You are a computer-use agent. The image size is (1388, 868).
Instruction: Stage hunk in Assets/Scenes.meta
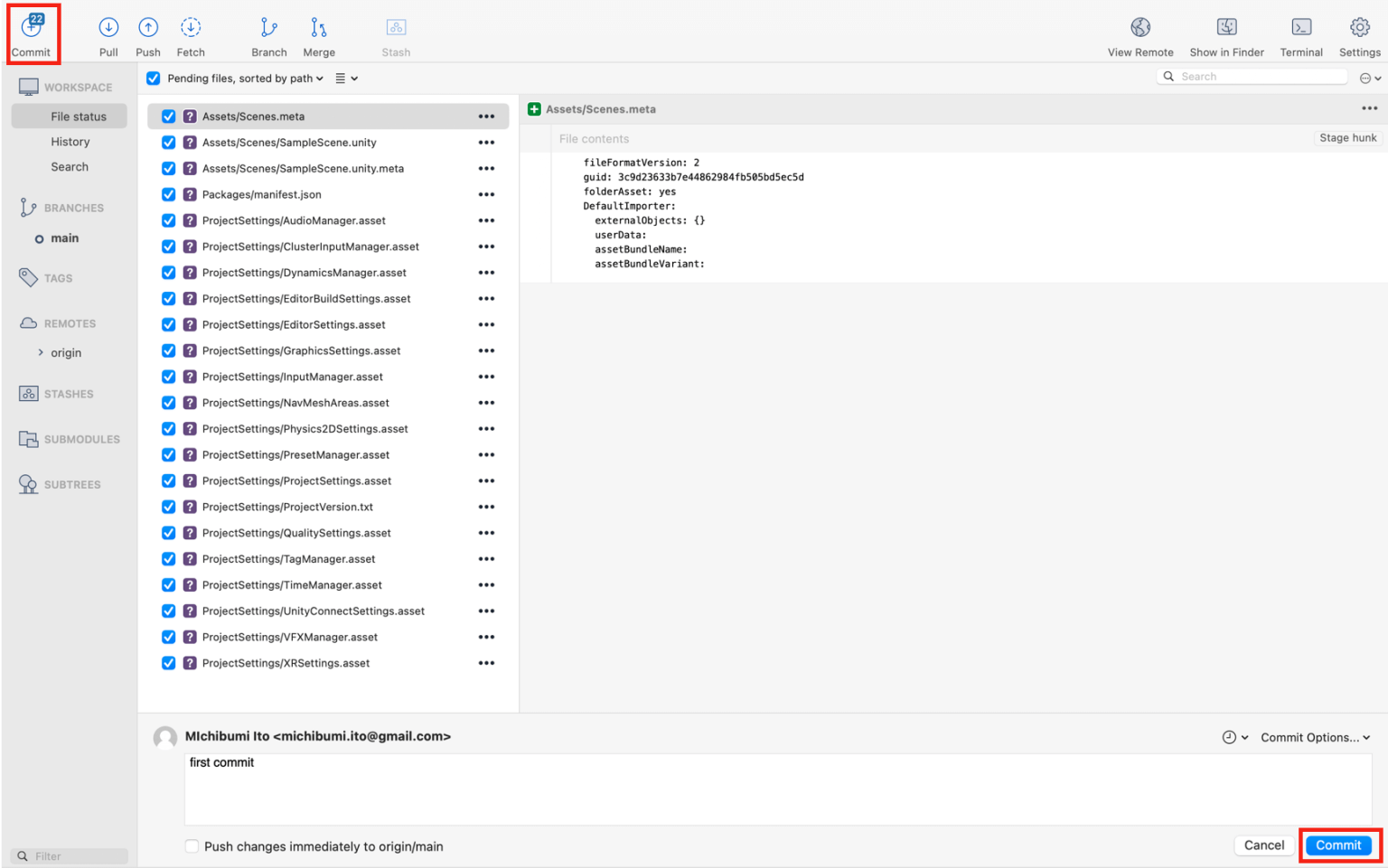[1347, 137]
